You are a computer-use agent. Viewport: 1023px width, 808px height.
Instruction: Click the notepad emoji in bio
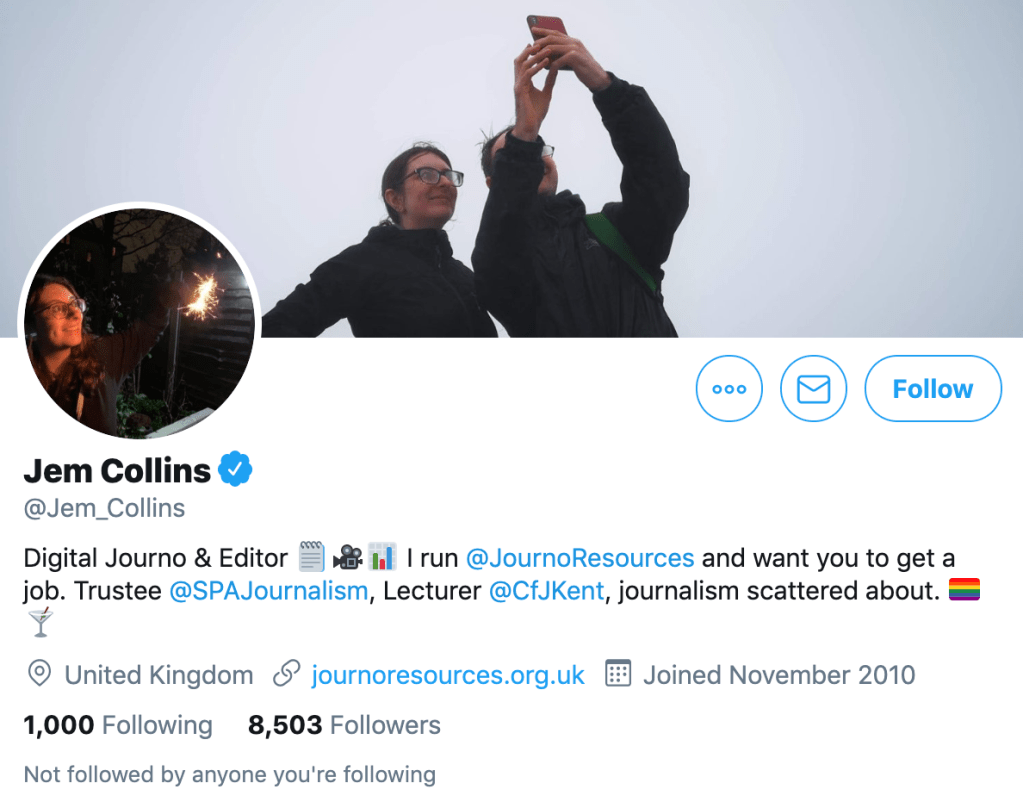tap(312, 557)
